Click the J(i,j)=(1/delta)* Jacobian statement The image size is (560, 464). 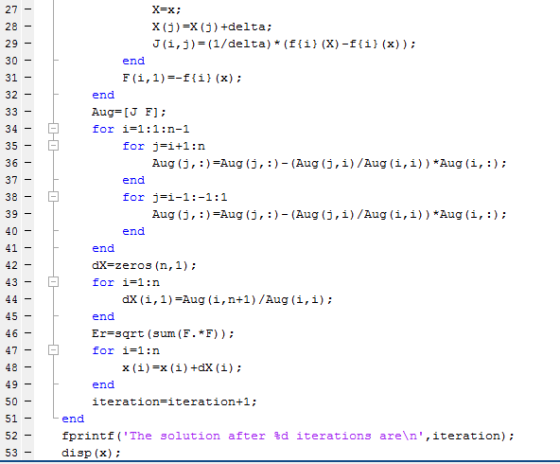tap(284, 44)
